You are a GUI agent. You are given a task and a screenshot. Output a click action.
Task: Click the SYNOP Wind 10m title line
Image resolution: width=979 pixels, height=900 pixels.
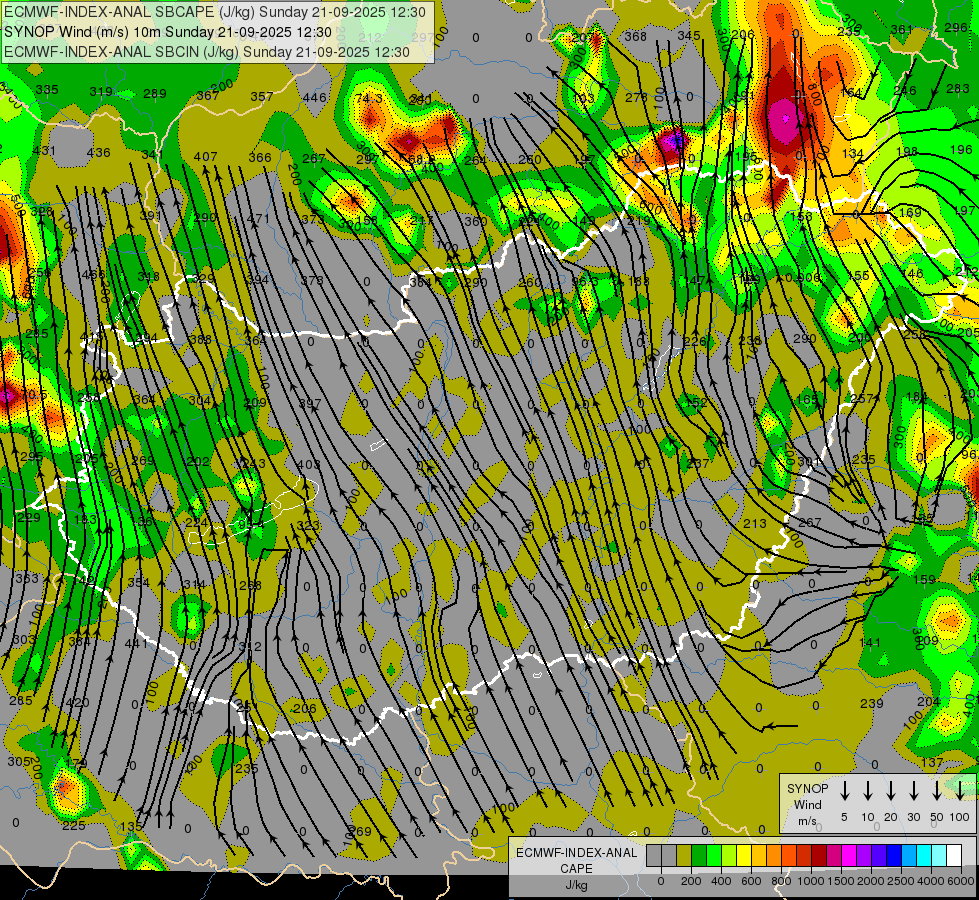pos(167,32)
